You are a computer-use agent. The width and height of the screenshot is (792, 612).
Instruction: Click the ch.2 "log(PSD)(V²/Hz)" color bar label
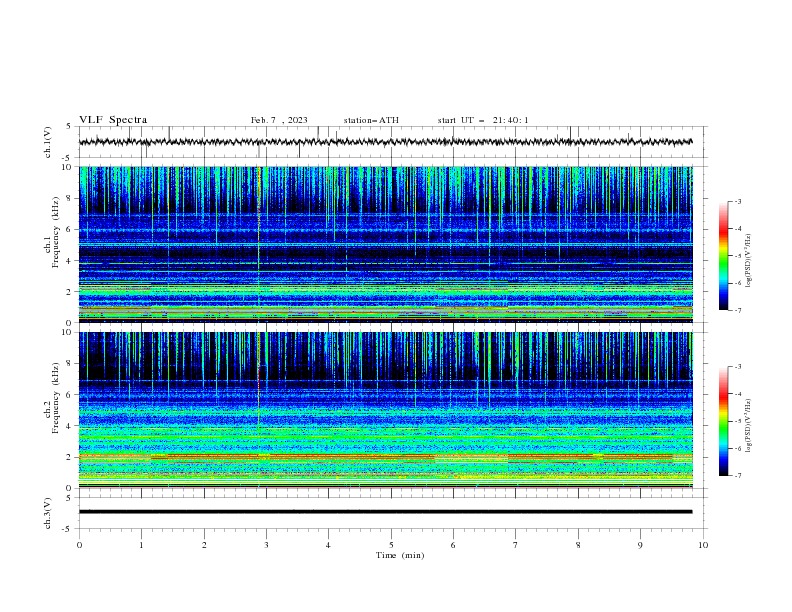coord(748,426)
